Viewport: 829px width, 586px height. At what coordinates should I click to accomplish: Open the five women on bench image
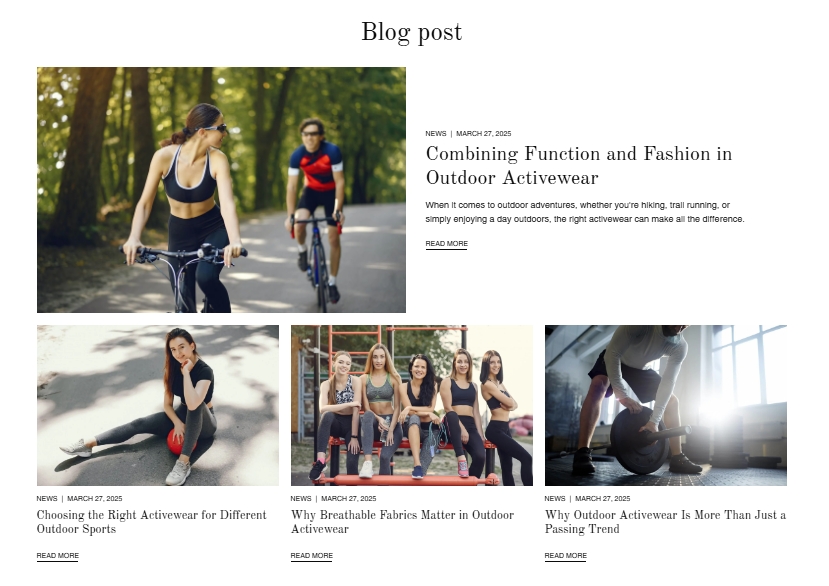point(412,405)
